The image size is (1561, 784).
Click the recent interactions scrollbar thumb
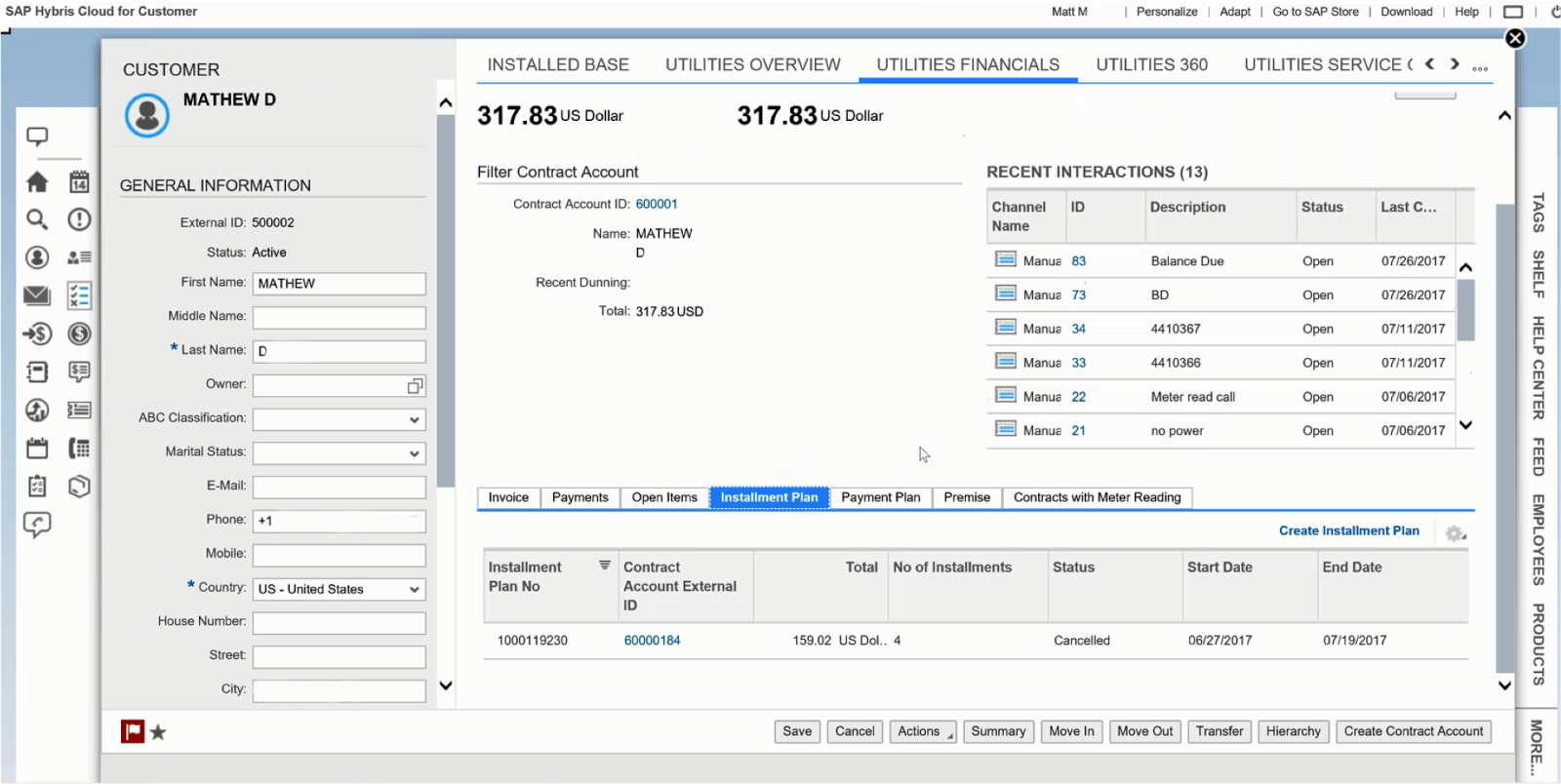tap(1465, 310)
